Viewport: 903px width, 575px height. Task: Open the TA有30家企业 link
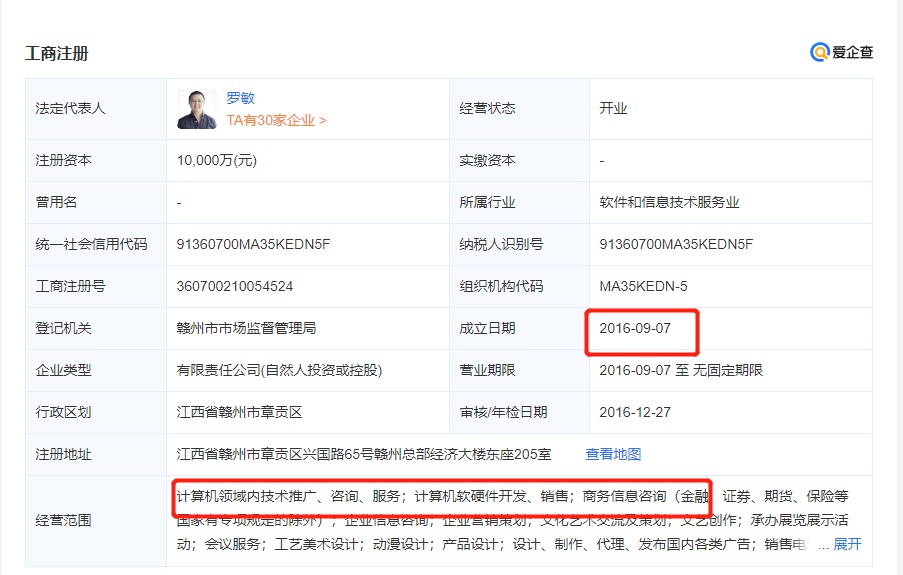(276, 120)
